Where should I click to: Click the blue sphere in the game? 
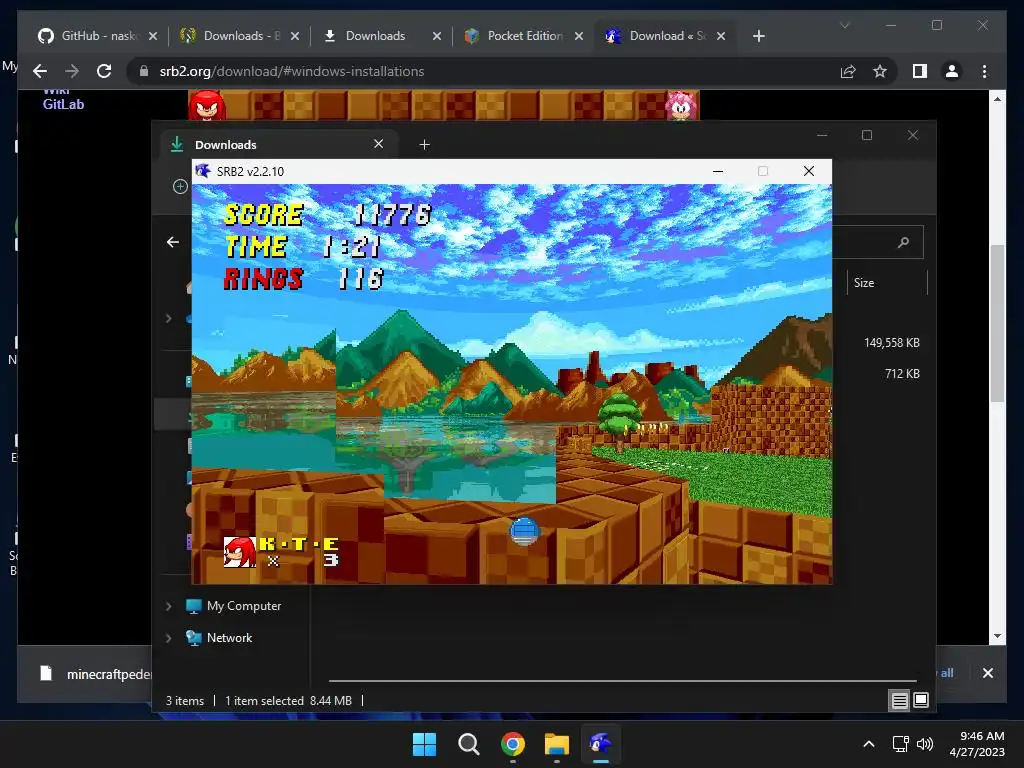(x=524, y=530)
